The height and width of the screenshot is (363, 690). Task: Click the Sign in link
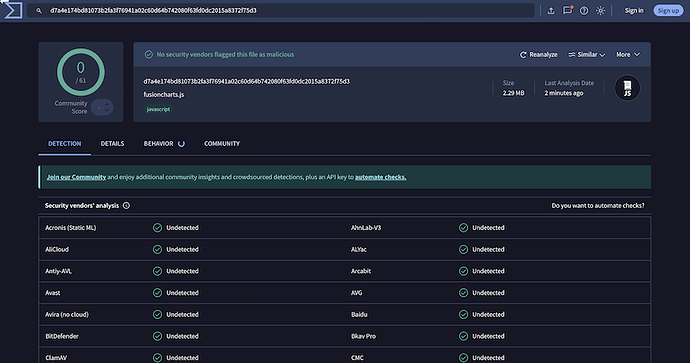[x=634, y=11]
